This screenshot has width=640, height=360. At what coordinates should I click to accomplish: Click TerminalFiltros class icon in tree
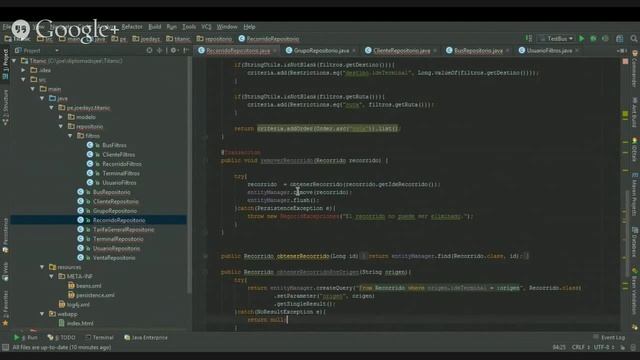point(90,173)
